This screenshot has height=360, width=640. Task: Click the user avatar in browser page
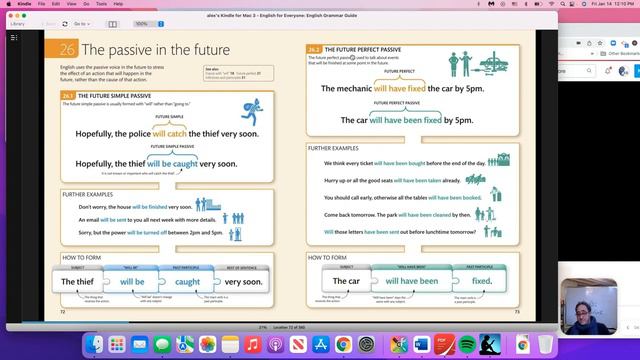click(623, 71)
